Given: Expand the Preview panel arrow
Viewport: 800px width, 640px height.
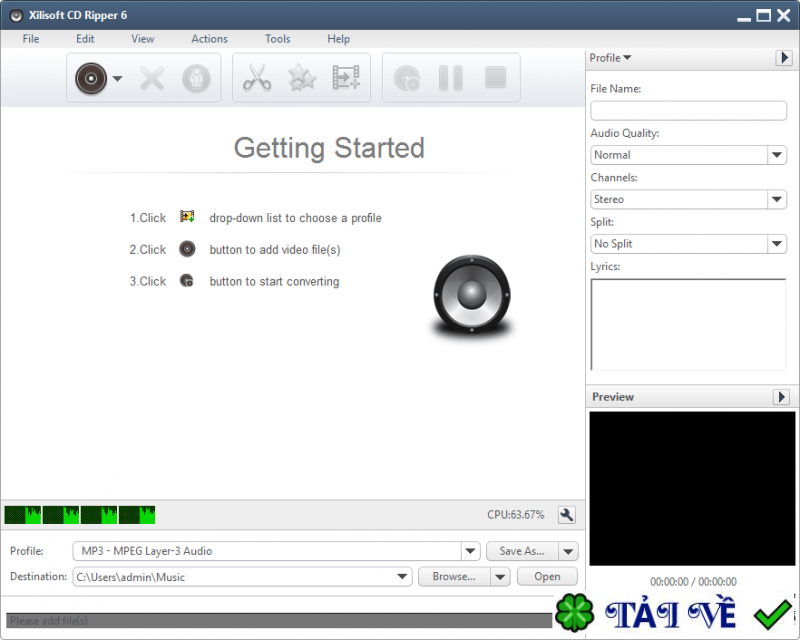Looking at the screenshot, I should (x=783, y=397).
